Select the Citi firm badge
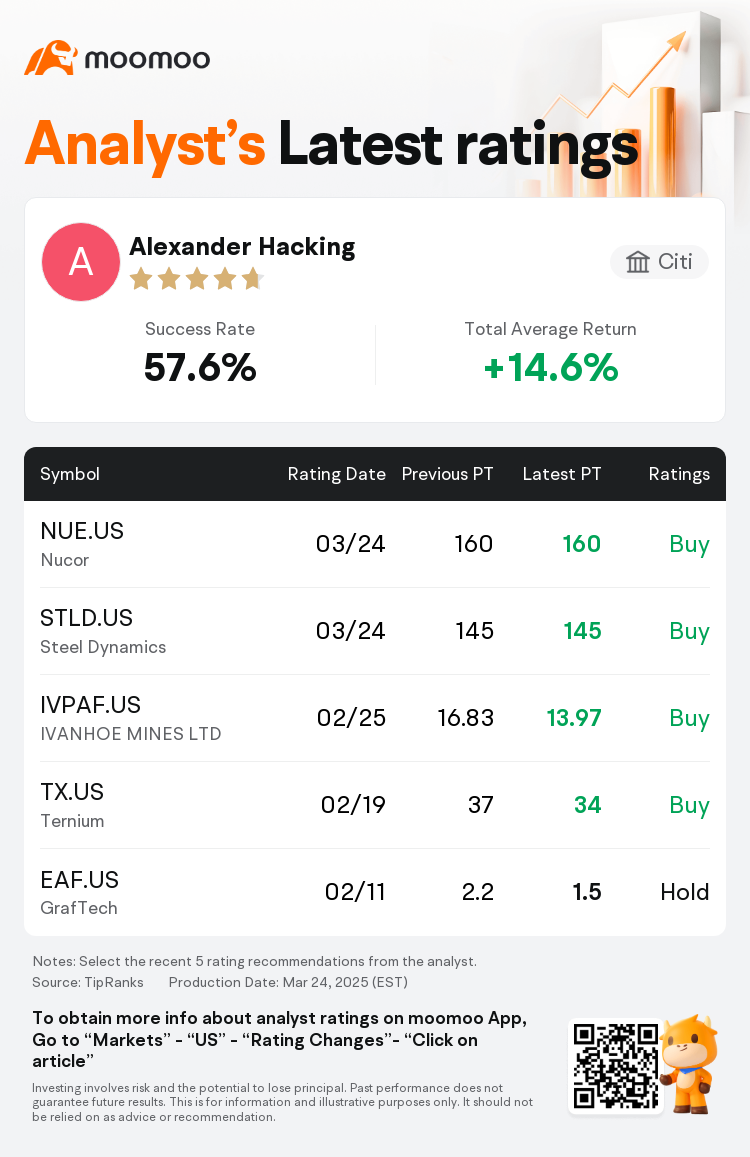 (x=659, y=262)
